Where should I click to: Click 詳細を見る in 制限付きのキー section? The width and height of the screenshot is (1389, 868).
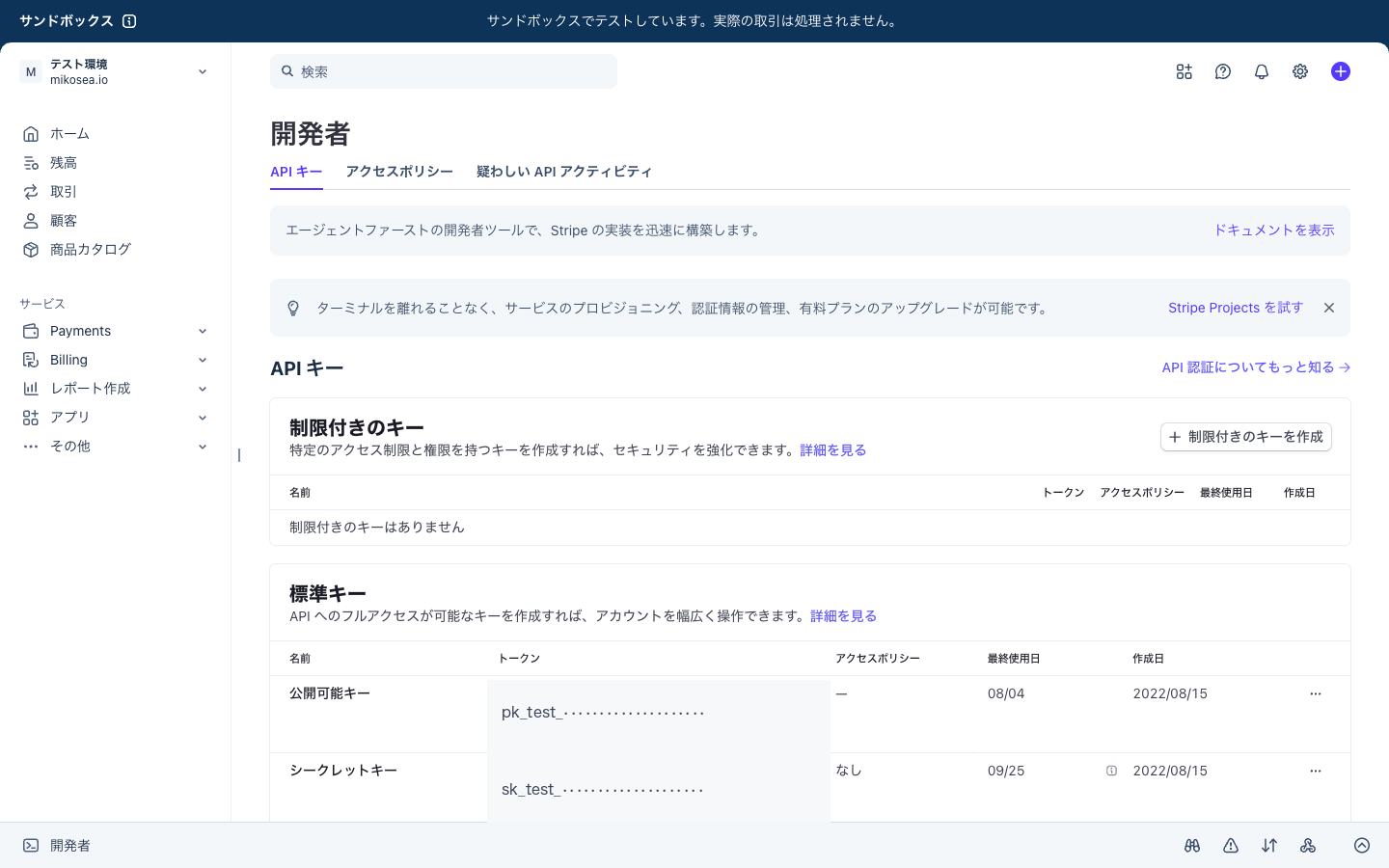coord(833,450)
